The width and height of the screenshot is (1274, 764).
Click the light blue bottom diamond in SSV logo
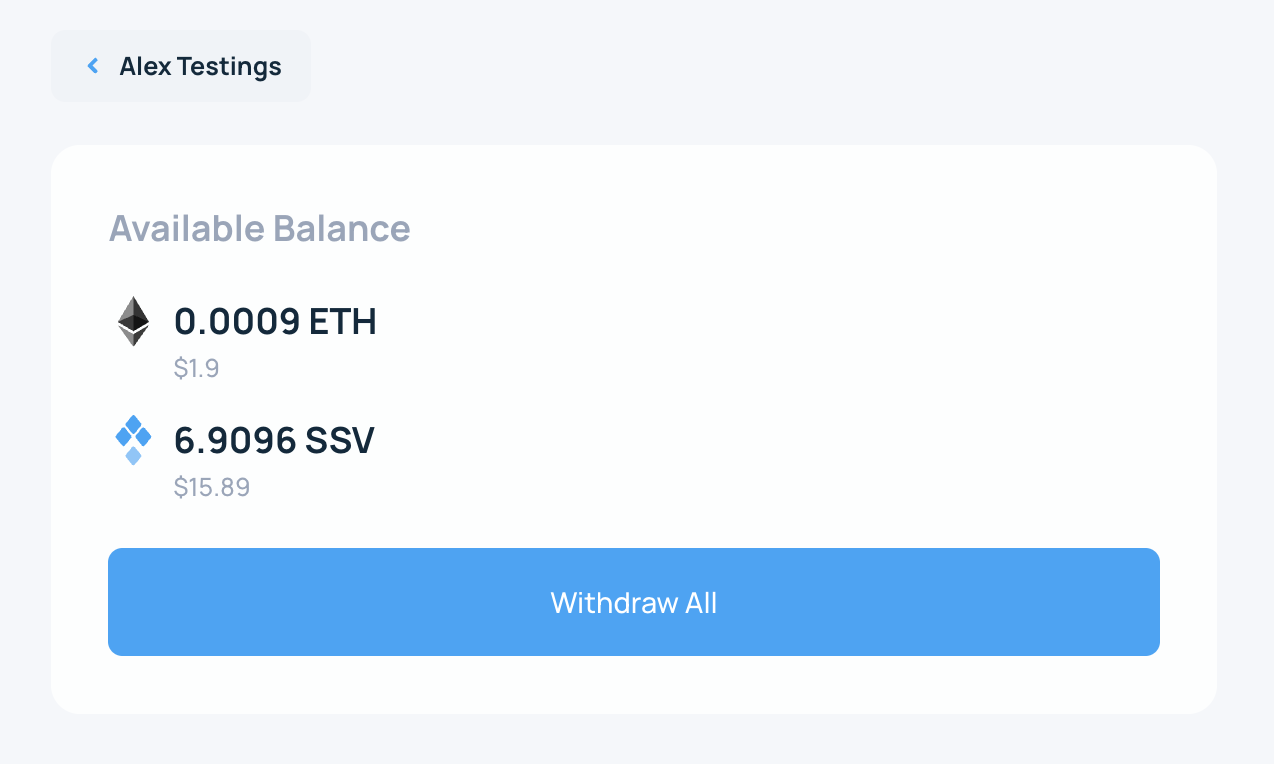coord(133,458)
